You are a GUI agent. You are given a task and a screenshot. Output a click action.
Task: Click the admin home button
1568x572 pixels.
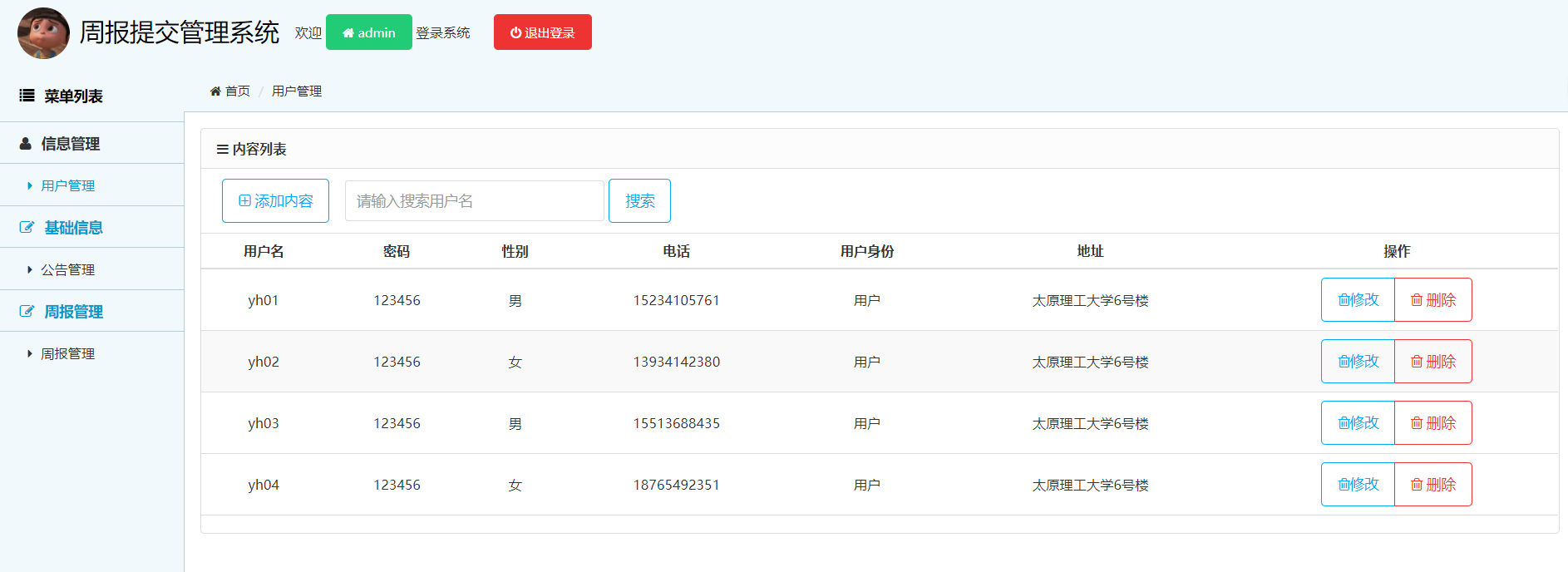[369, 32]
